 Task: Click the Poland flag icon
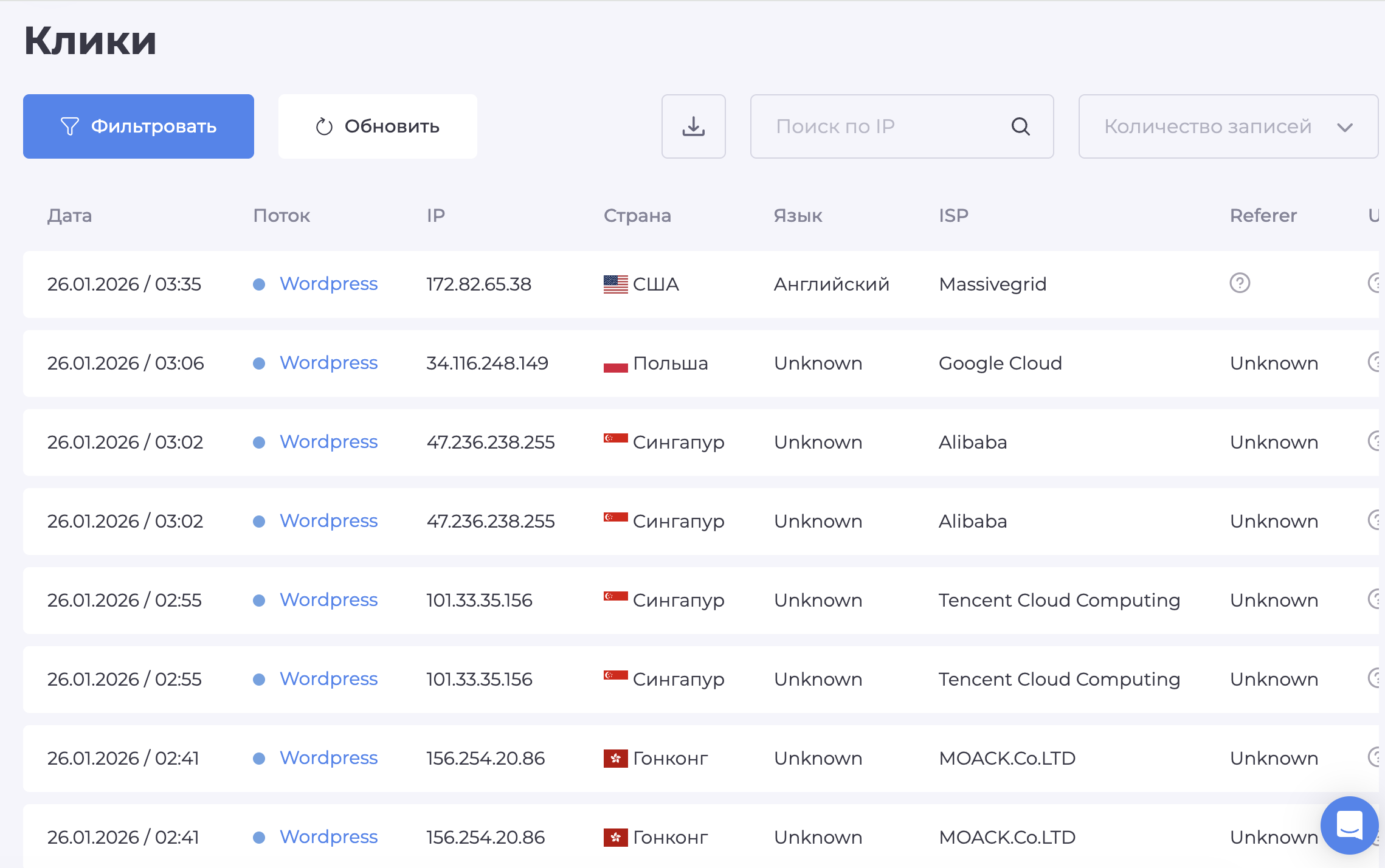tap(615, 363)
